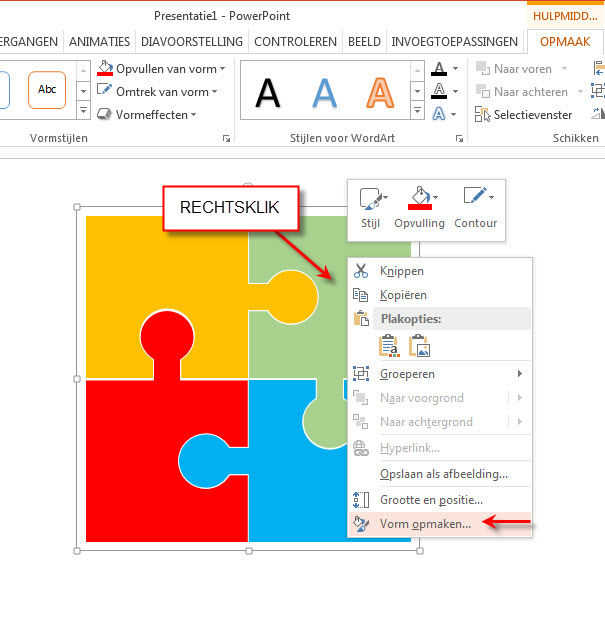Viewport: 605px width, 624px height.
Task: Open the Groeperen submenu
Action: point(440,374)
